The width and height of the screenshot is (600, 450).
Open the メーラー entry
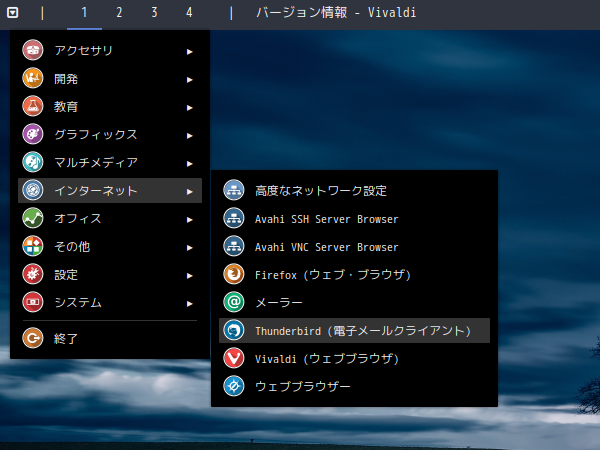coord(354,302)
